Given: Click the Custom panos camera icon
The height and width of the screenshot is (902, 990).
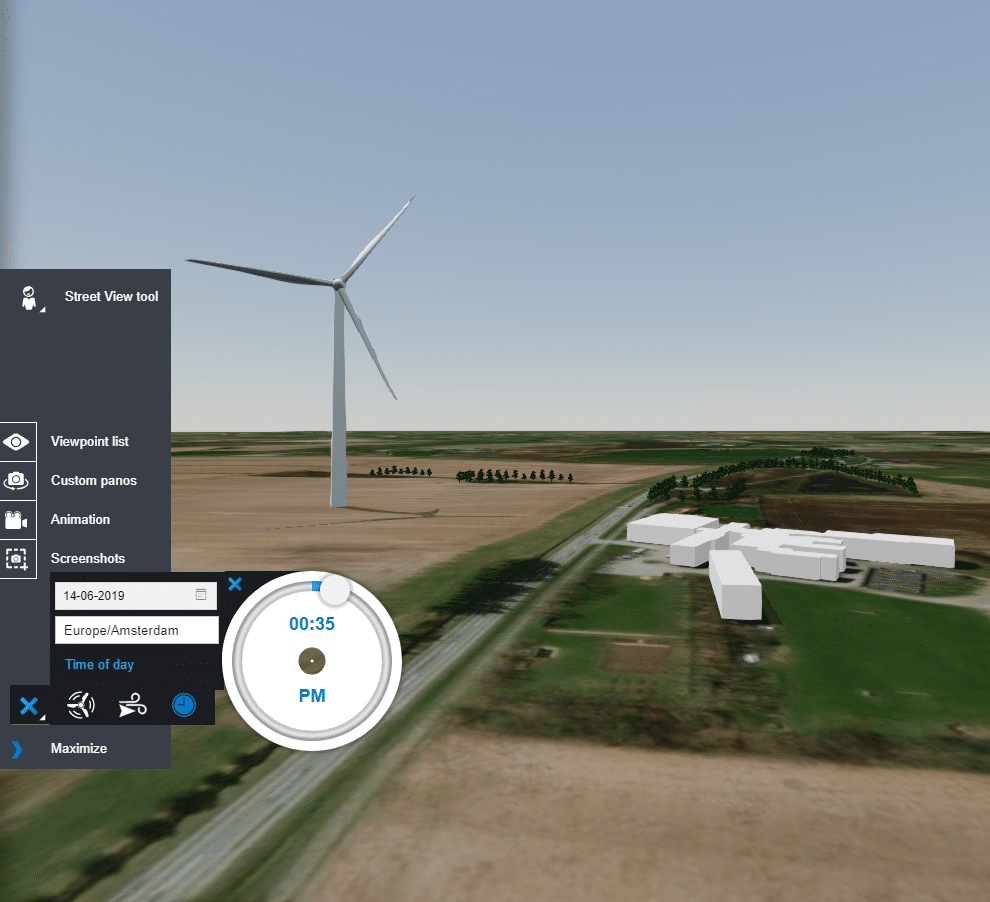Looking at the screenshot, I should [x=16, y=481].
